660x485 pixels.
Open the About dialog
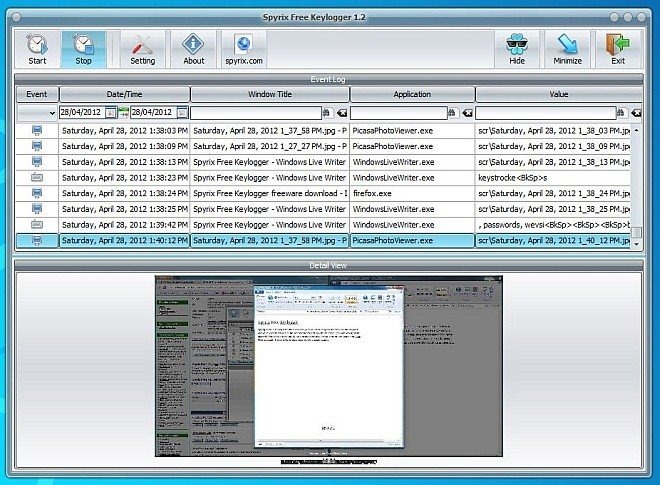click(x=194, y=49)
